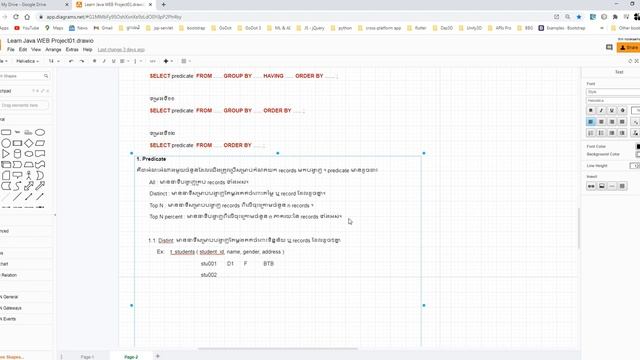Insert table from Text panel insert row
Image resolution: width=640 pixels, height=360 pixels.
622,186
